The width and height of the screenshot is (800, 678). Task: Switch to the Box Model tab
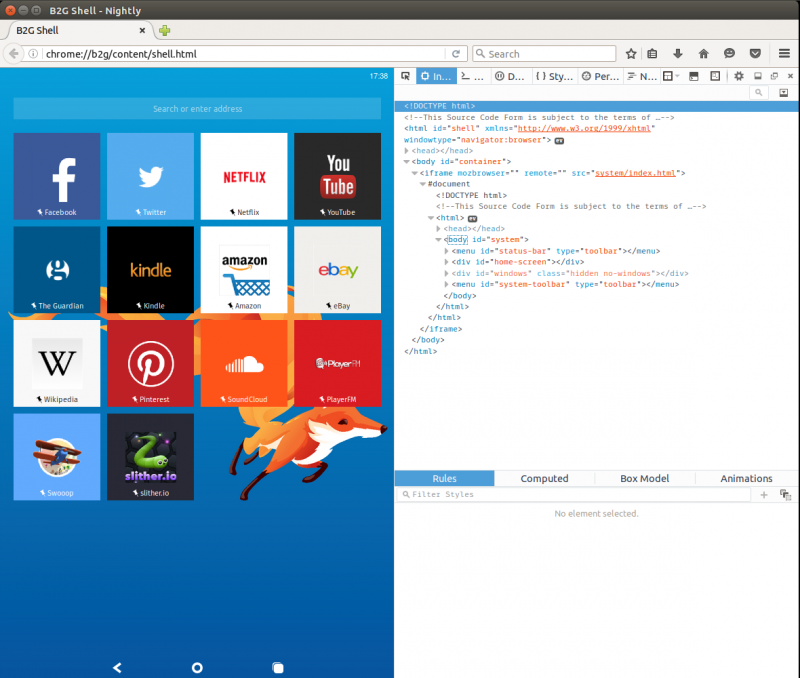[x=644, y=479]
